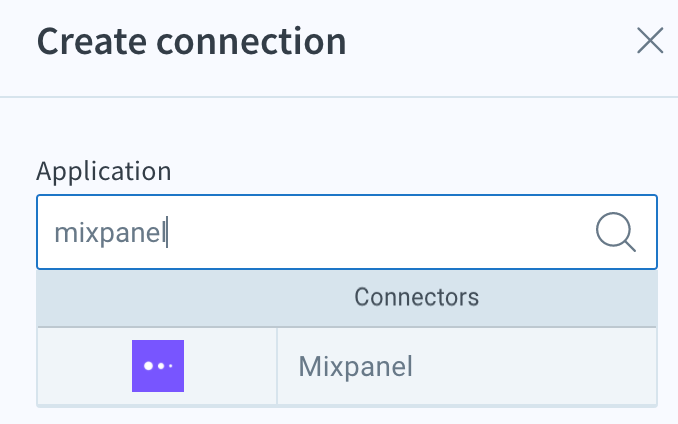Click the Create connection heading
The width and height of the screenshot is (678, 424).
(x=191, y=41)
